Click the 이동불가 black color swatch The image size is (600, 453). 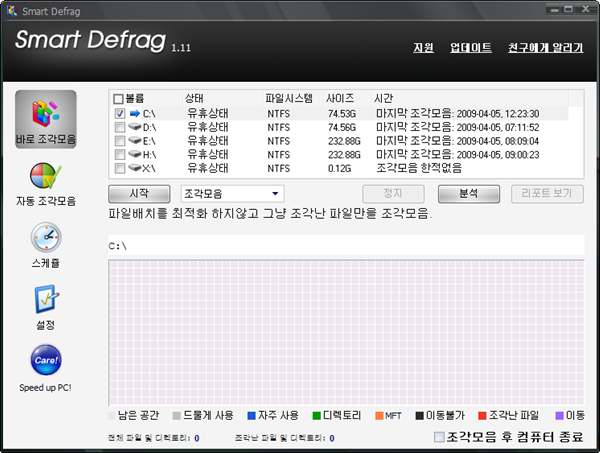tap(419, 416)
